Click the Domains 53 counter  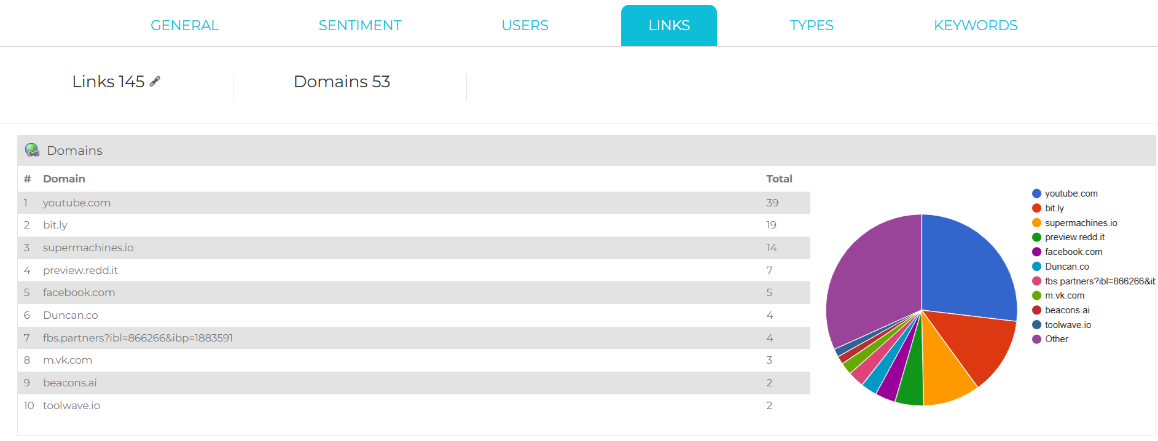(x=342, y=82)
